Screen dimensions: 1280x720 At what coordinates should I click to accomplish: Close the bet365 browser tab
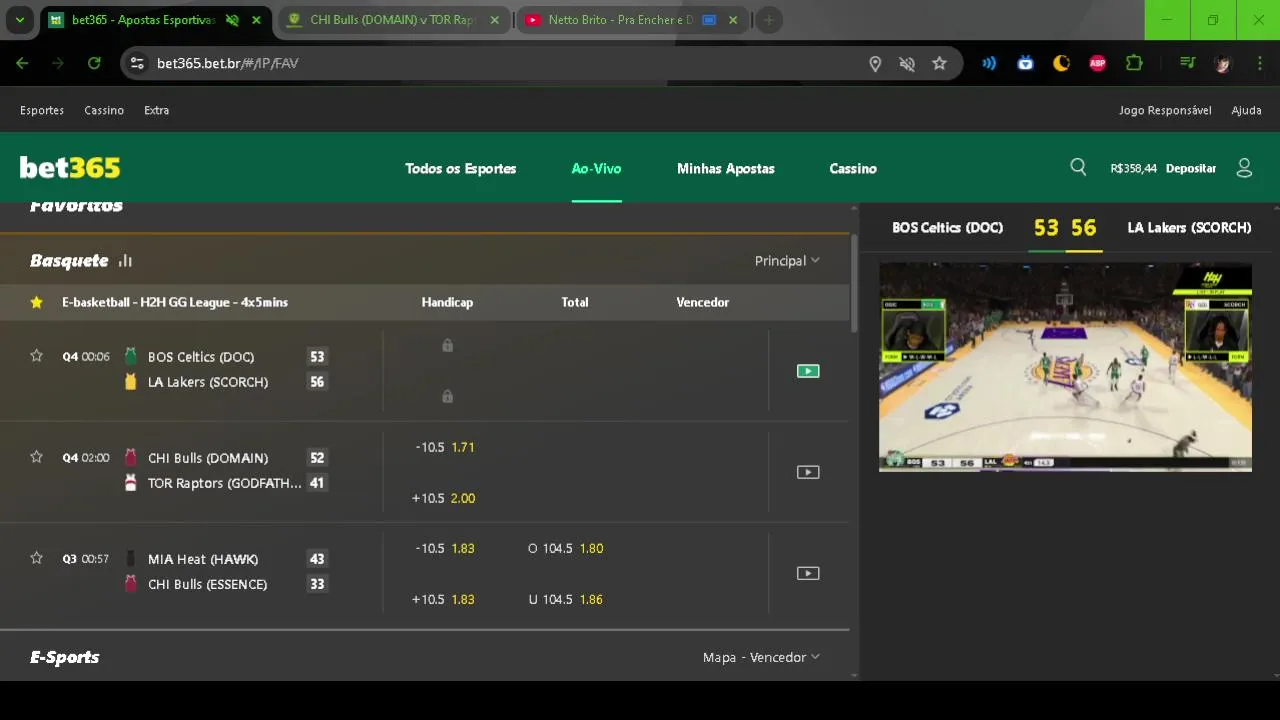tap(256, 20)
